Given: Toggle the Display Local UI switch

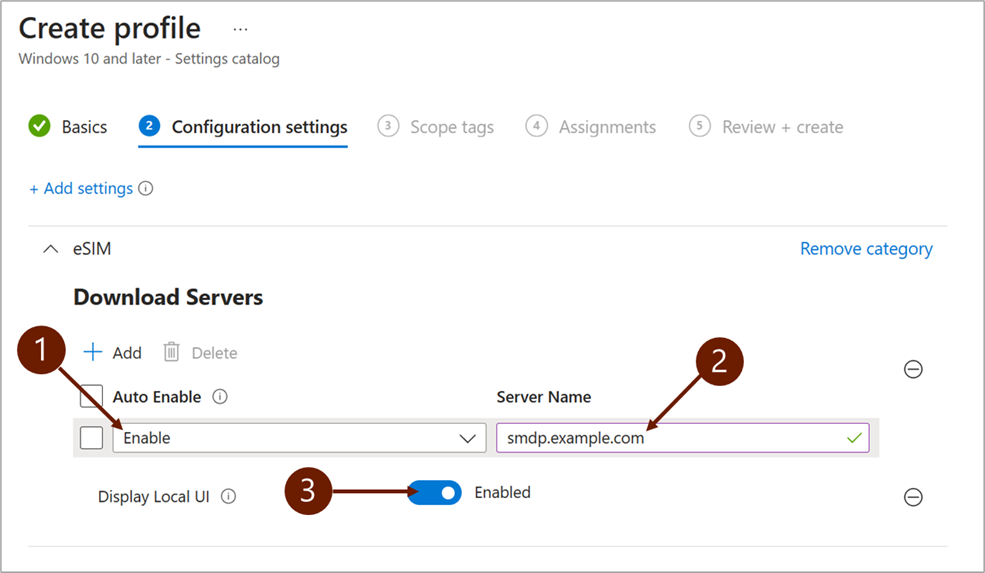Looking at the screenshot, I should tap(434, 493).
